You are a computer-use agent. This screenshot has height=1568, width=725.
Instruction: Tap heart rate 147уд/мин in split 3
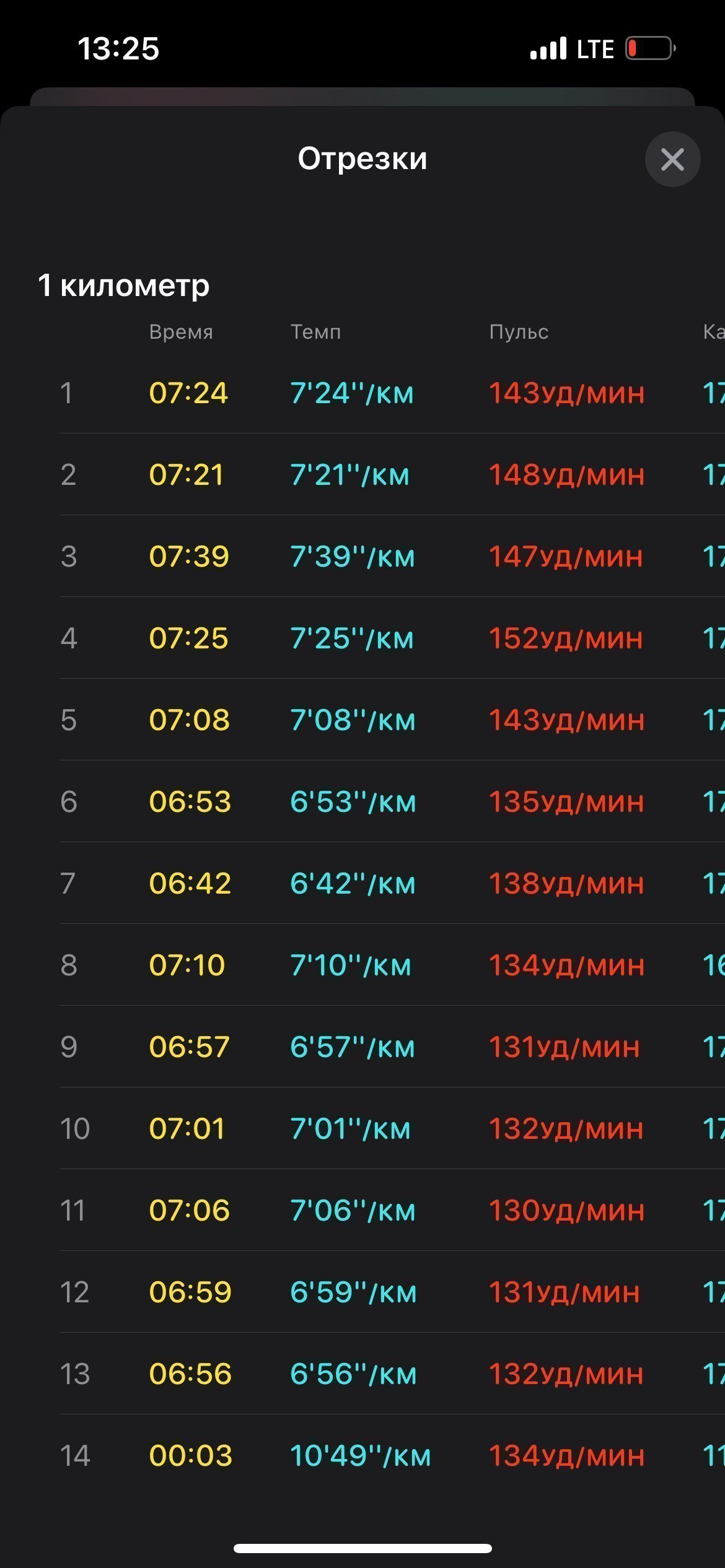tap(566, 557)
